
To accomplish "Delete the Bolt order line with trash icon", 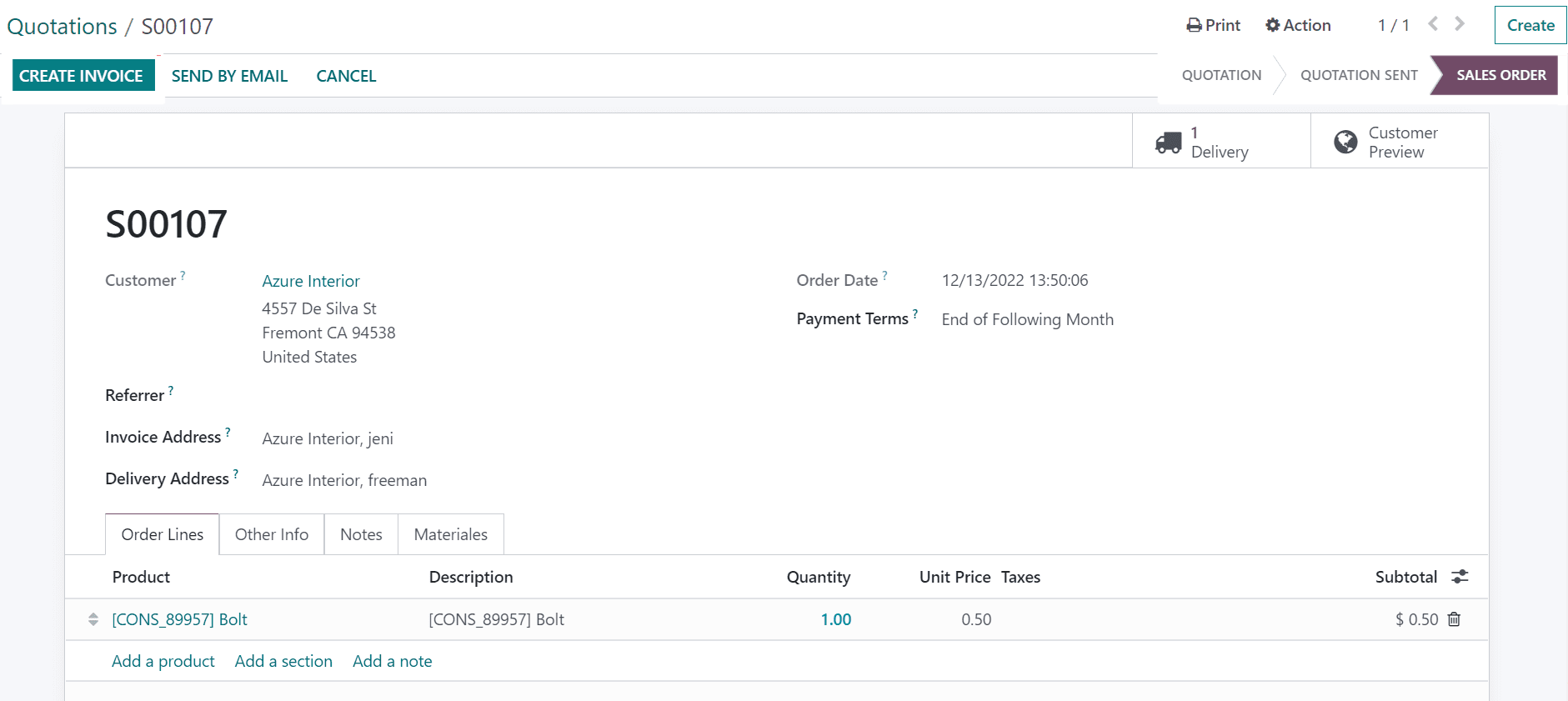I will click(x=1454, y=619).
